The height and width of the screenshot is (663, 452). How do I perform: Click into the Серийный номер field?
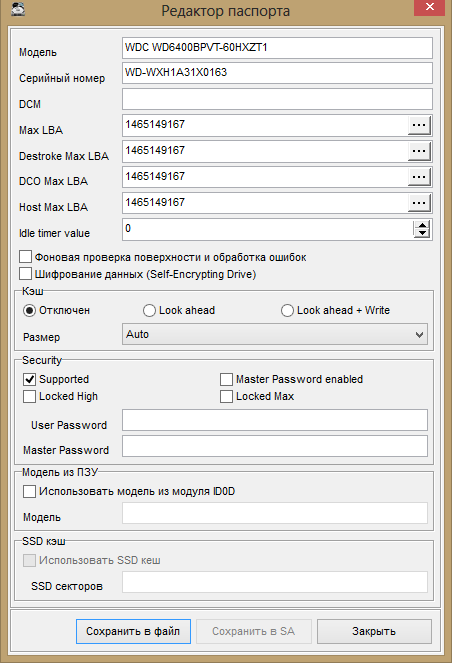(277, 73)
